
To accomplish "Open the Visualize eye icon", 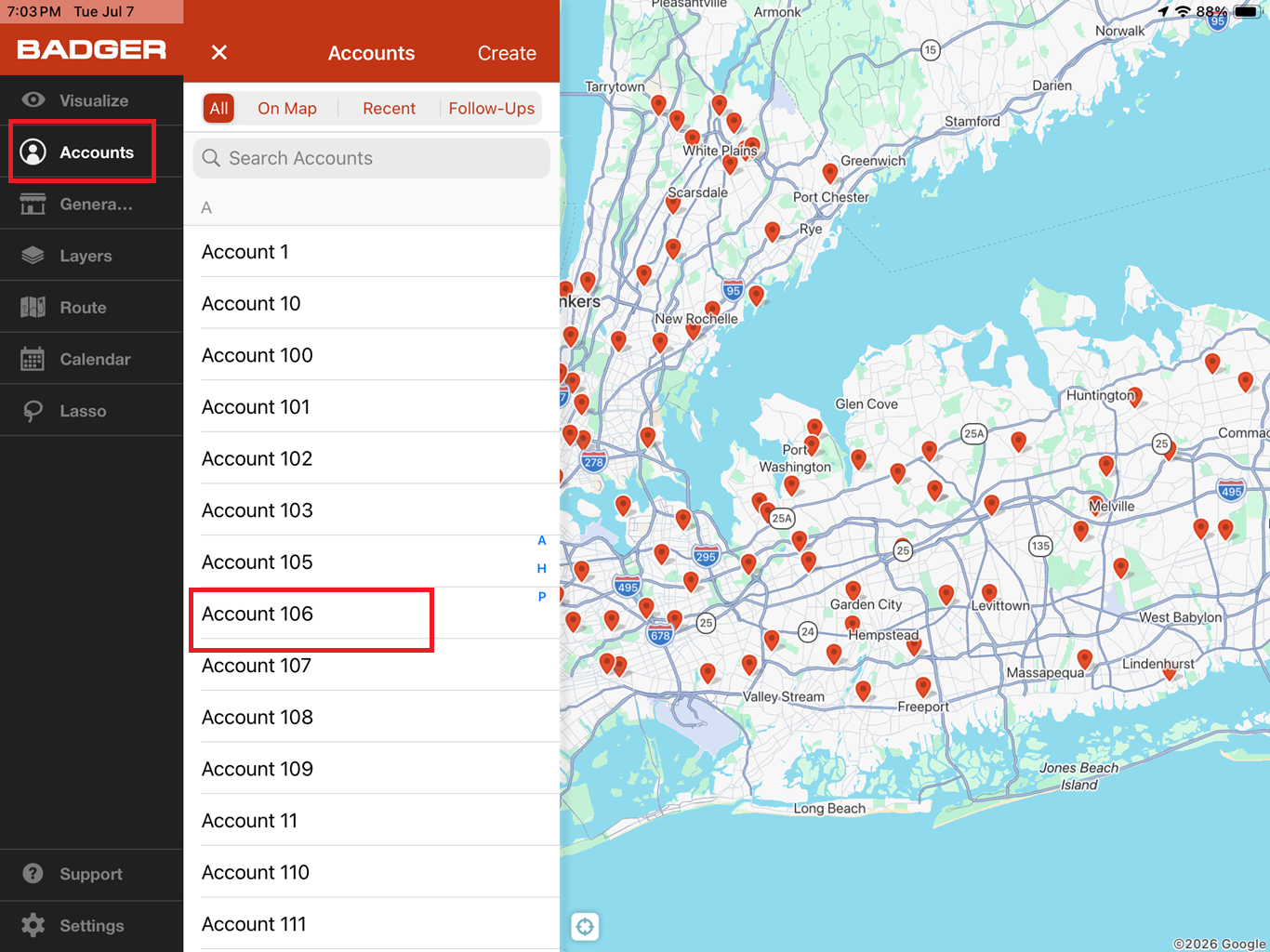I will [x=33, y=99].
